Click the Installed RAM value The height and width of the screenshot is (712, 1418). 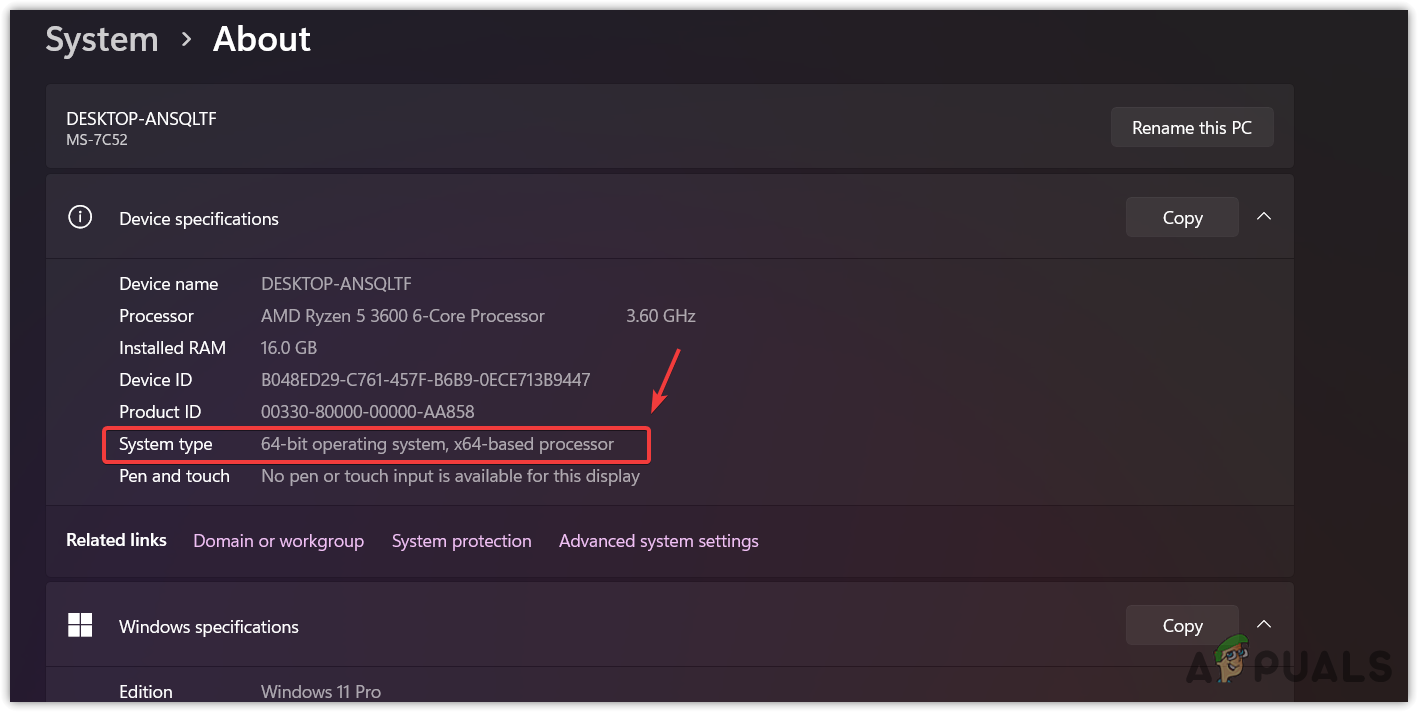tap(288, 348)
